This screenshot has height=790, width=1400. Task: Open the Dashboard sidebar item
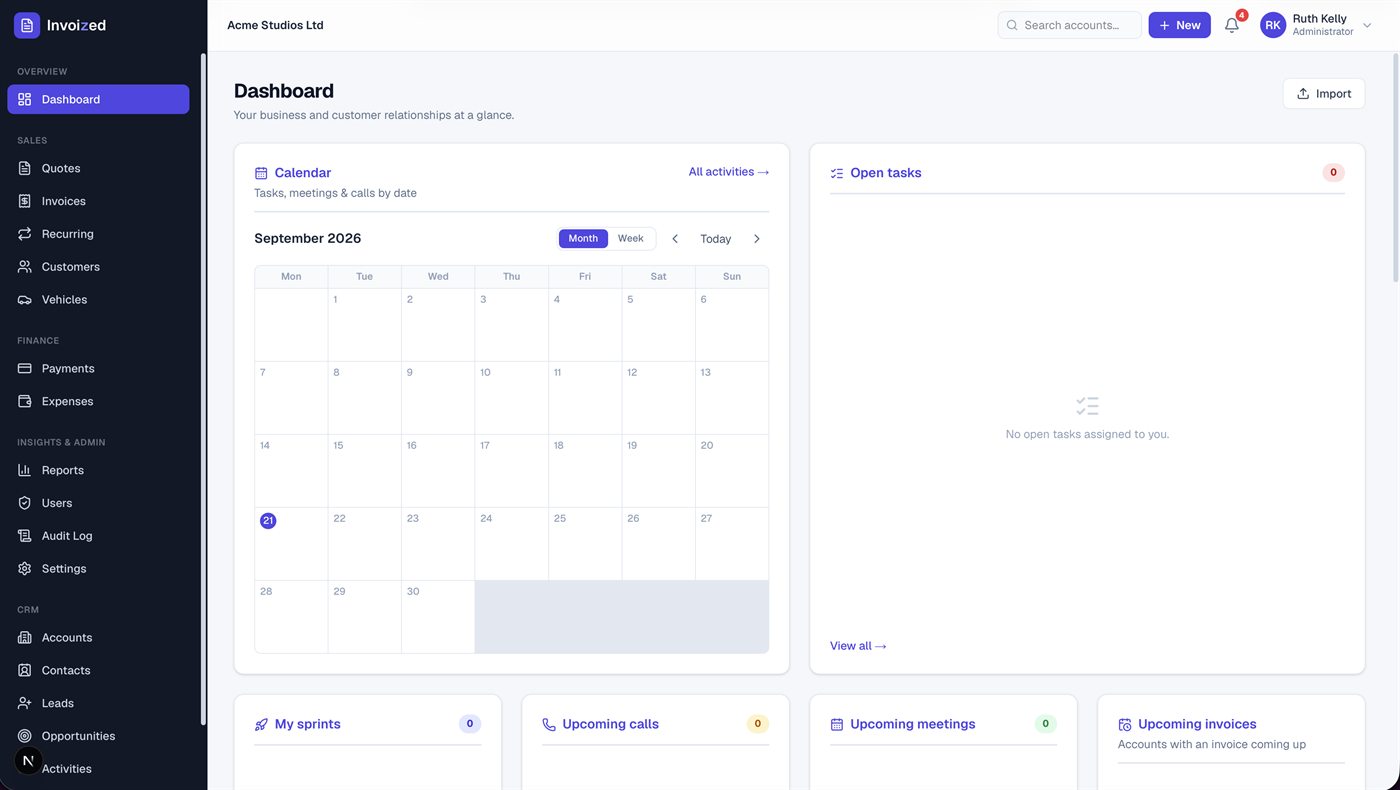(x=98, y=99)
